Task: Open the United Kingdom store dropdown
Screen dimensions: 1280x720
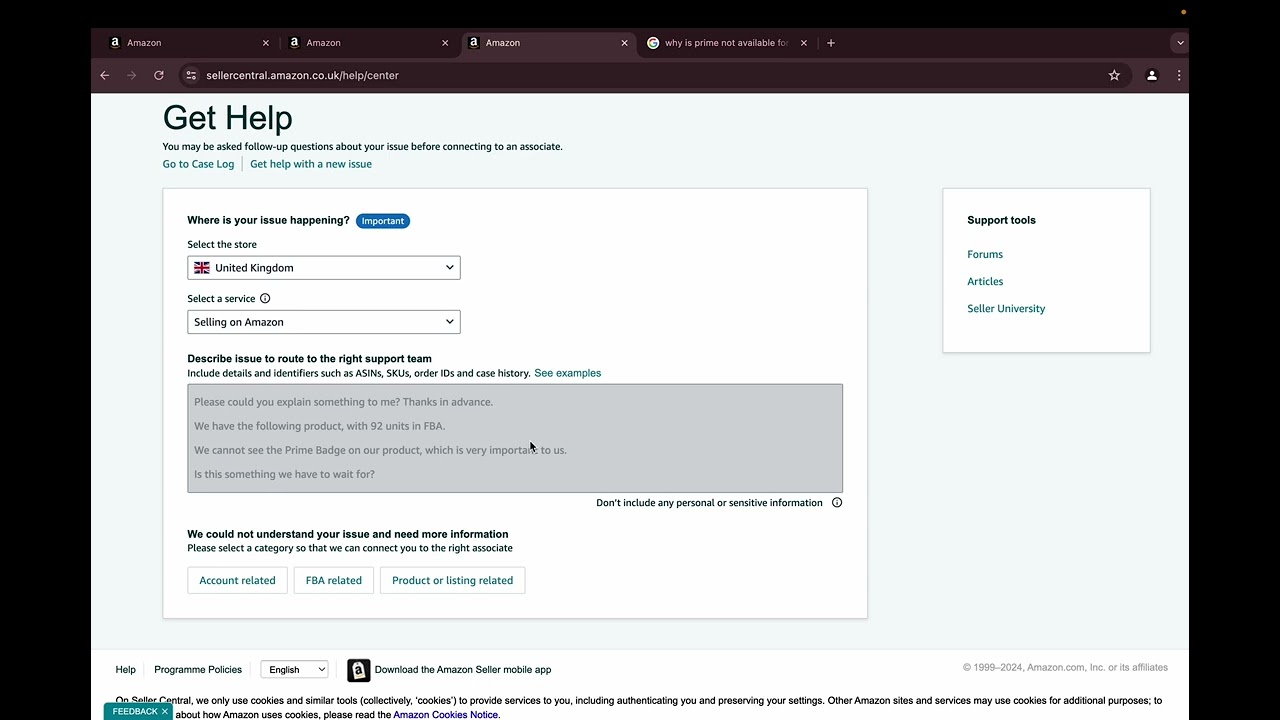Action: tap(324, 268)
